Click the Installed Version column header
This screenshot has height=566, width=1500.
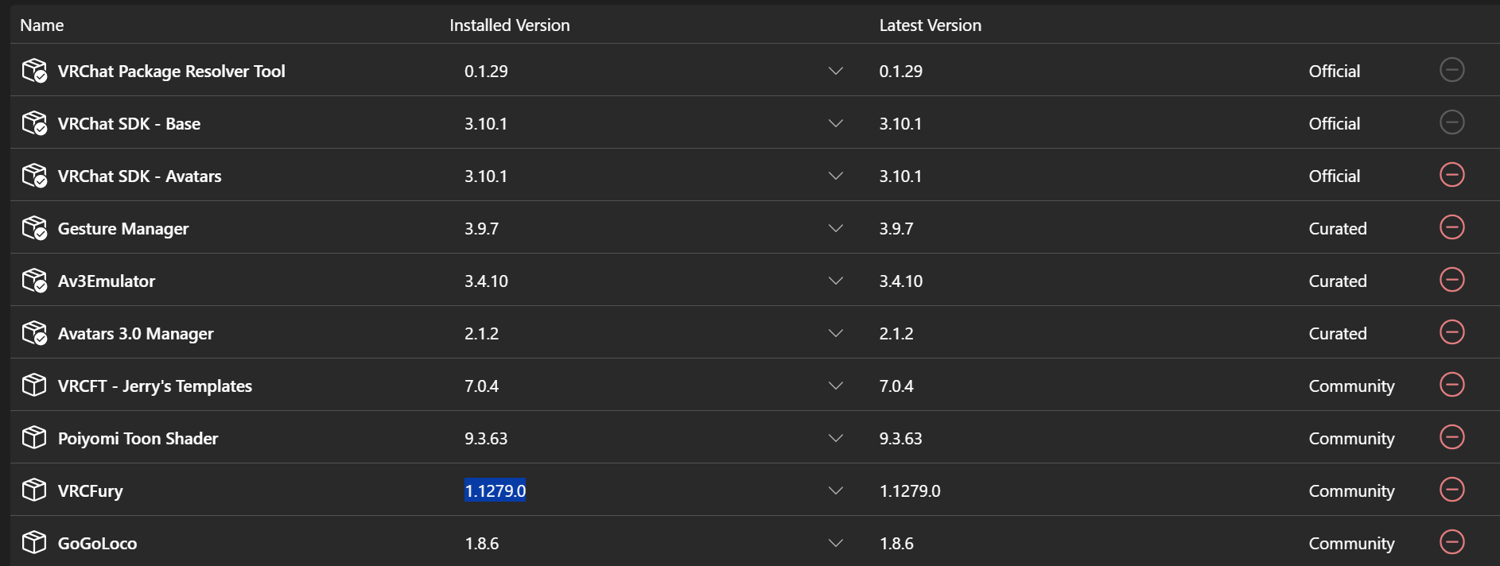pos(509,25)
